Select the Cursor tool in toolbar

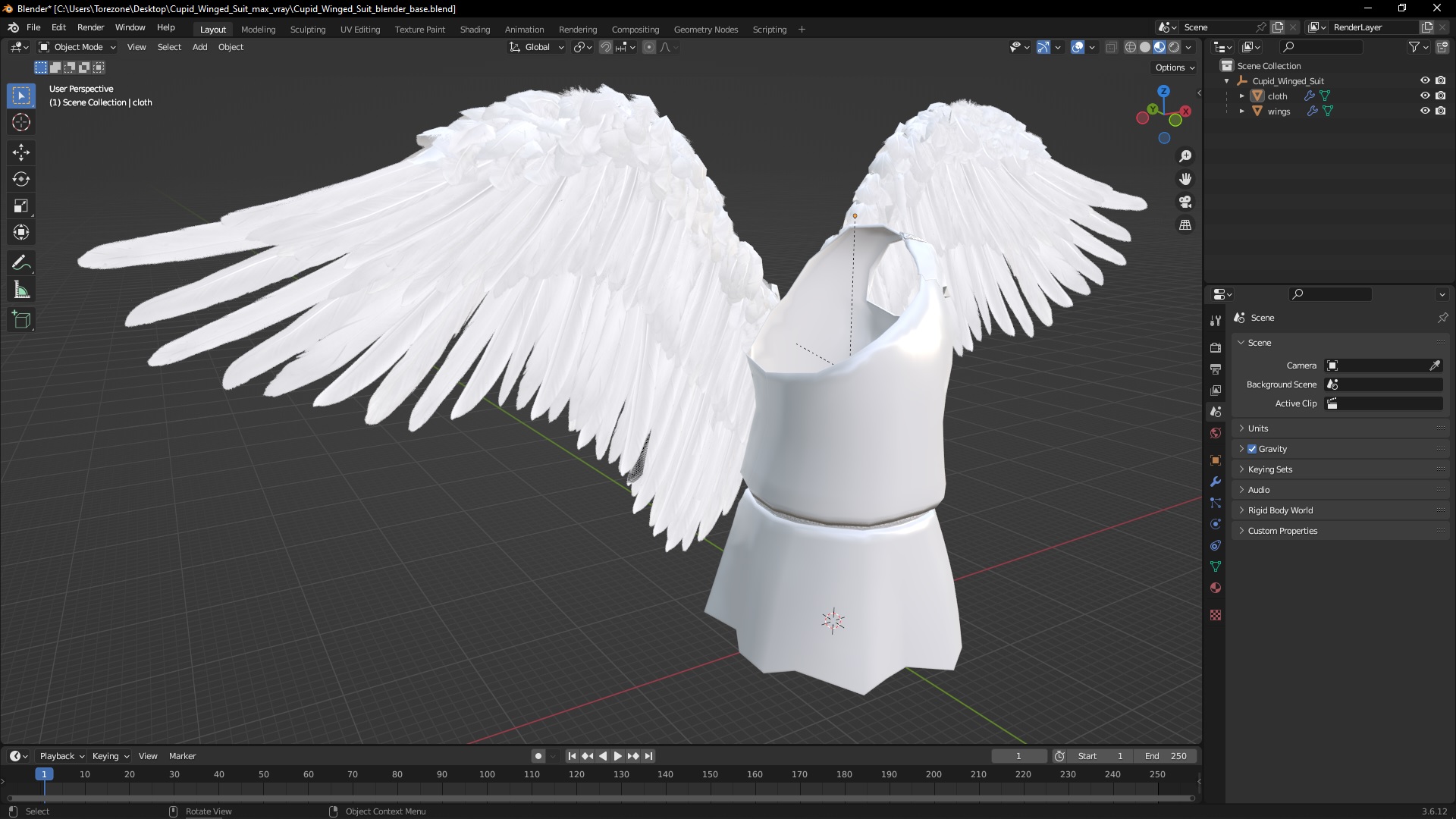pyautogui.click(x=21, y=123)
